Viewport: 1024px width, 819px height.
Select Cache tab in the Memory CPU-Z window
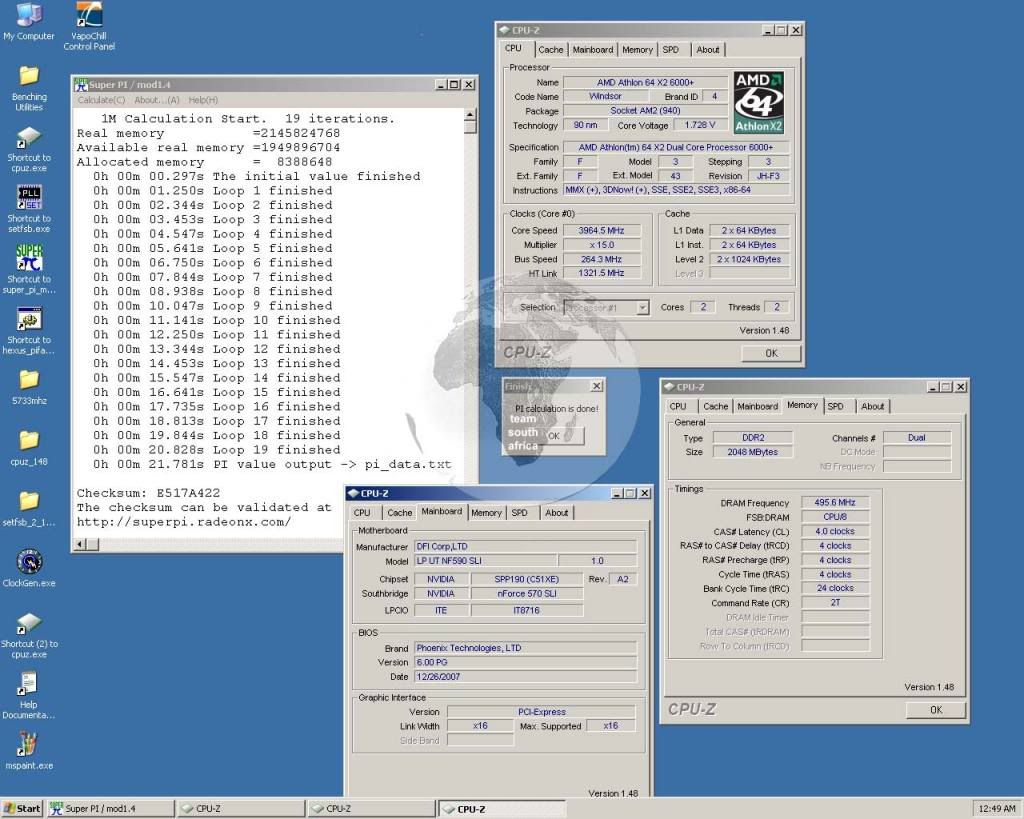(716, 406)
